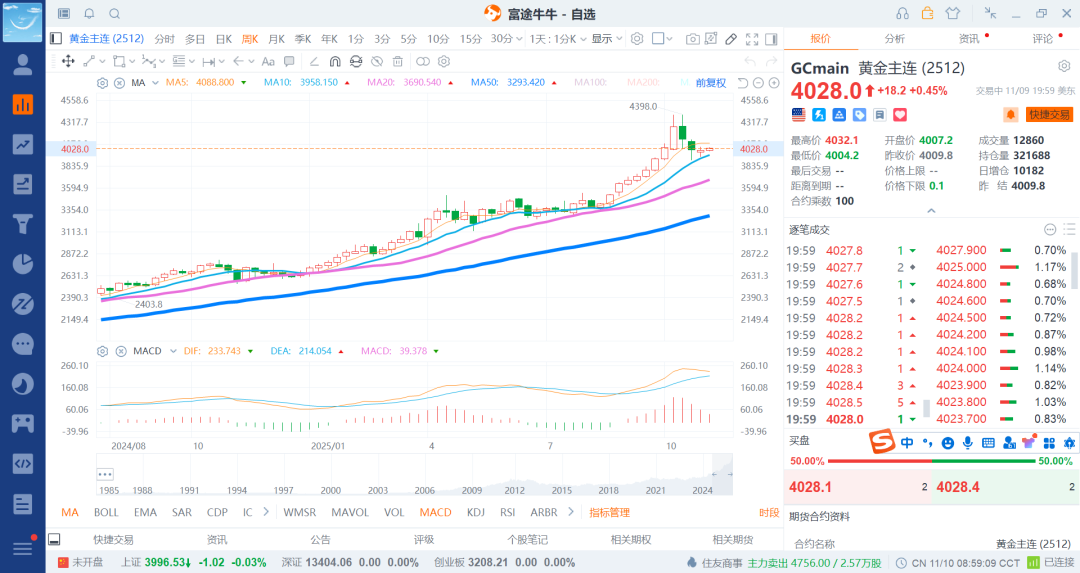1080x573 pixels.
Task: Open the search magnifier in title bar
Action: [114, 14]
